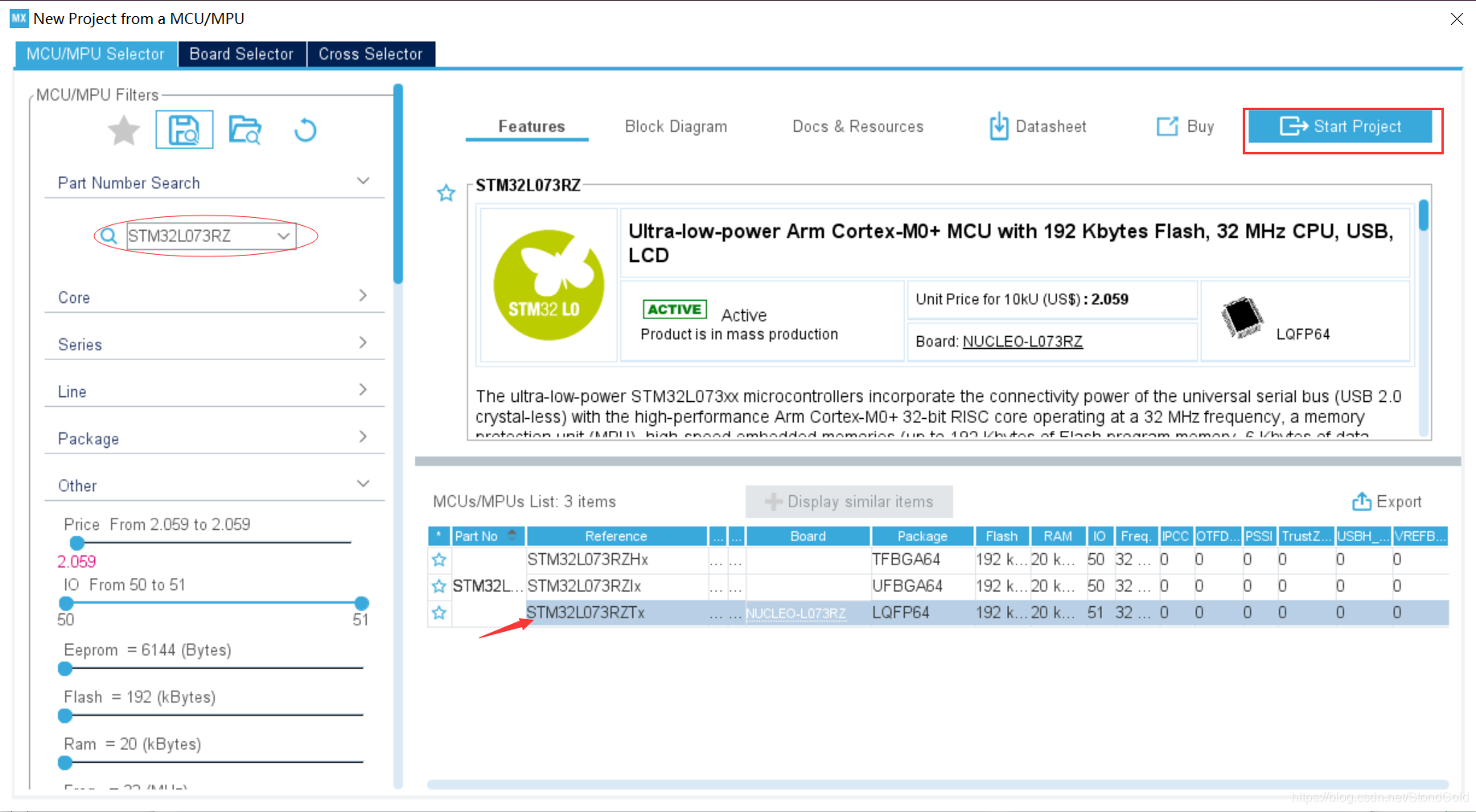Select the STM32L073RZTx row
The height and width of the screenshot is (812, 1476).
coord(938,613)
